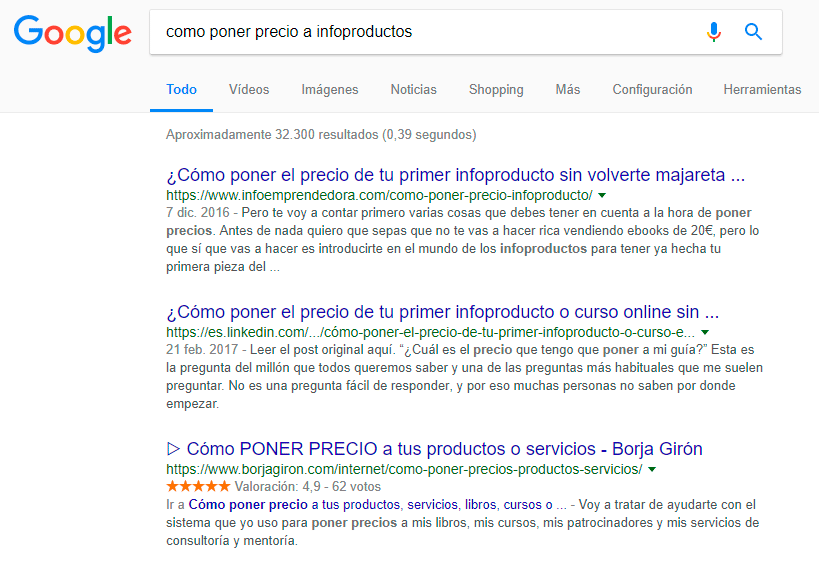Screen dimensions: 819x569
Task: Click the Google logo
Action: [x=73, y=33]
